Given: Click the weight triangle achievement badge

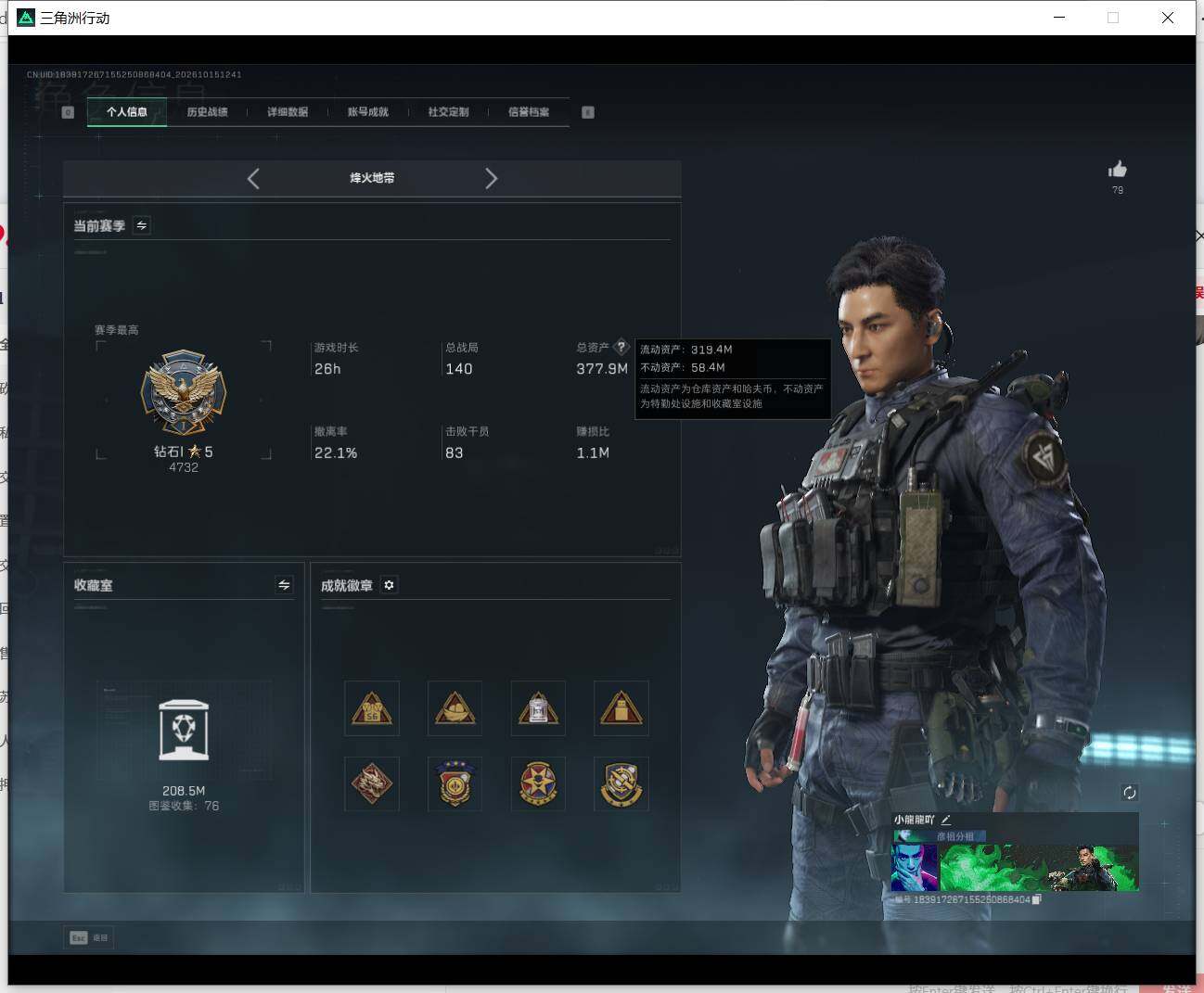Looking at the screenshot, I should [621, 708].
